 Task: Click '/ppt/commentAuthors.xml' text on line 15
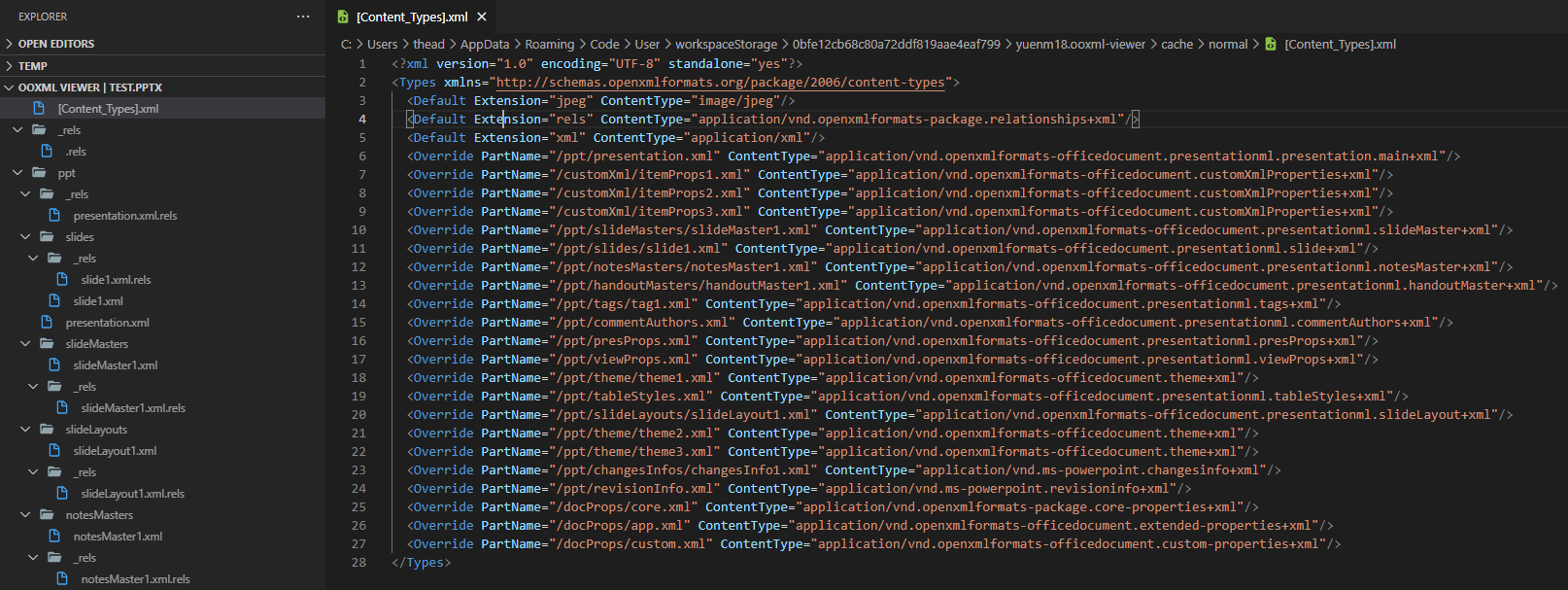click(x=642, y=323)
